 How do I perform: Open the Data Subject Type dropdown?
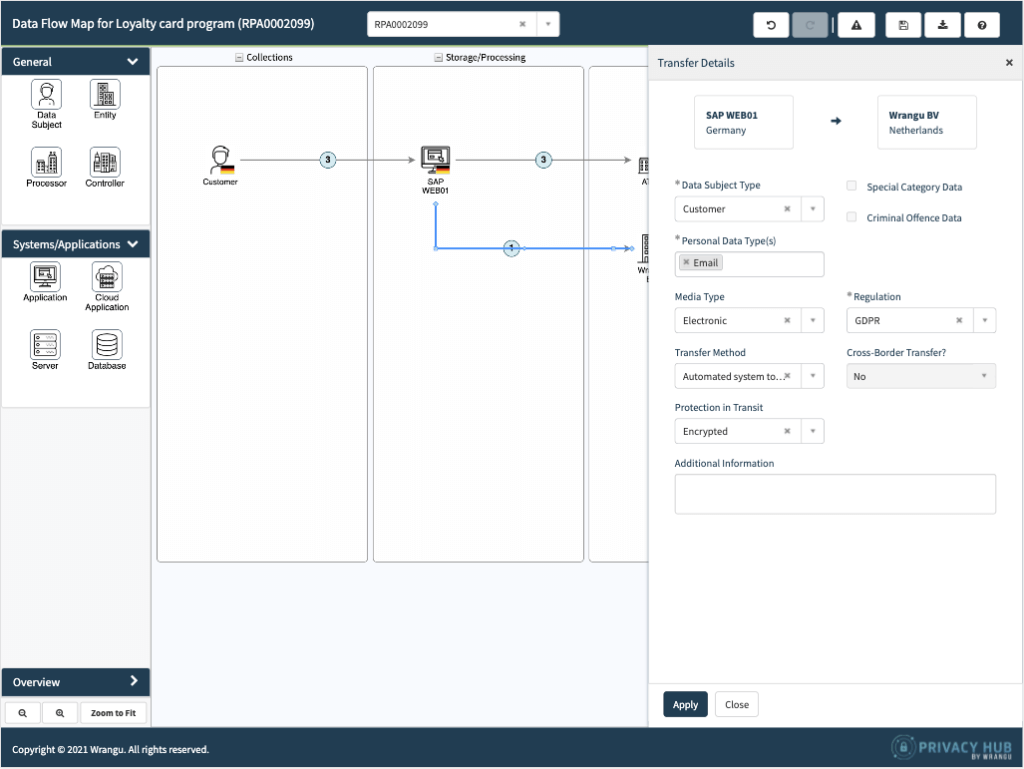point(813,209)
